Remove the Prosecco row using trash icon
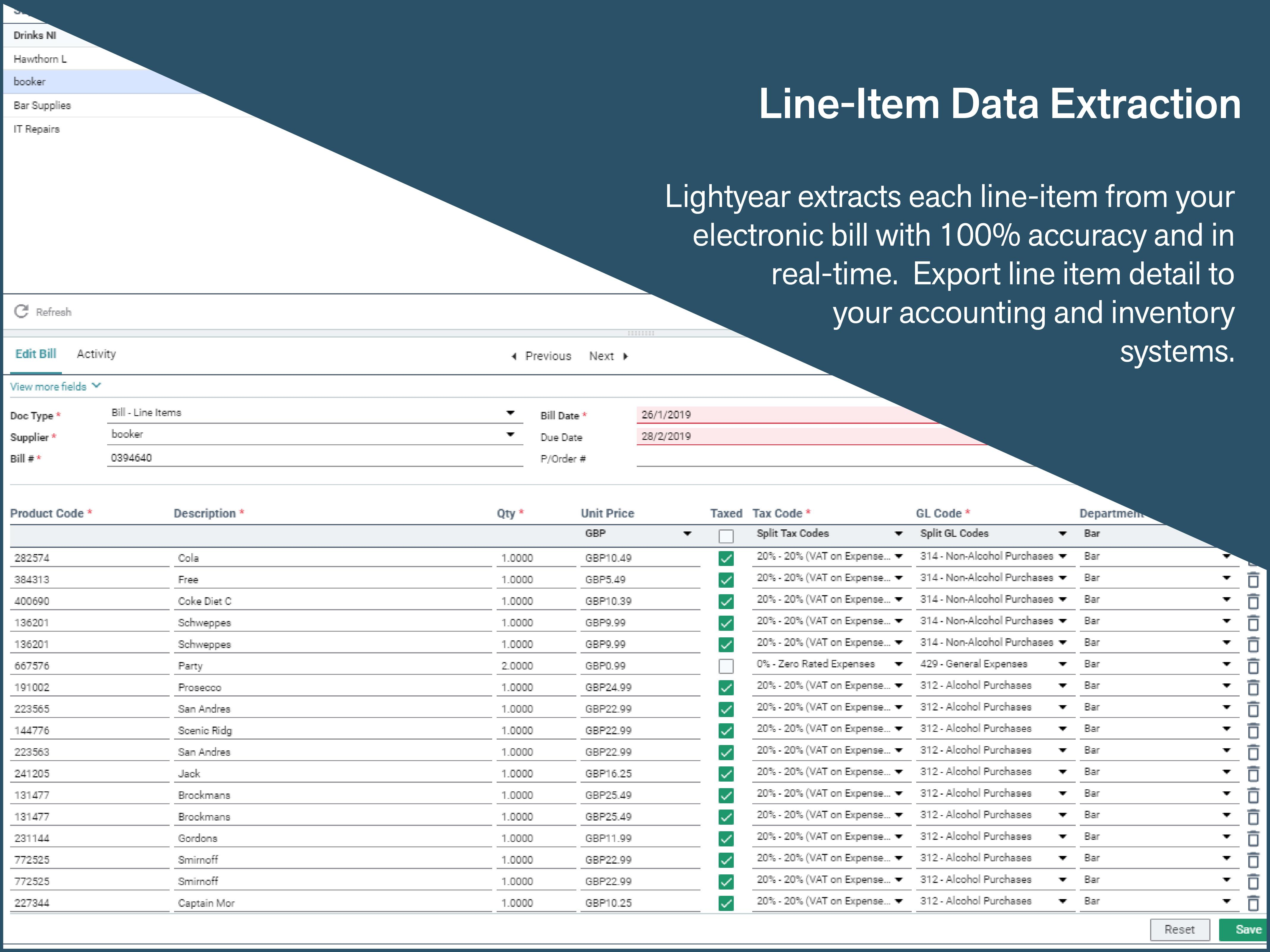This screenshot has width=1270, height=952. (1253, 688)
